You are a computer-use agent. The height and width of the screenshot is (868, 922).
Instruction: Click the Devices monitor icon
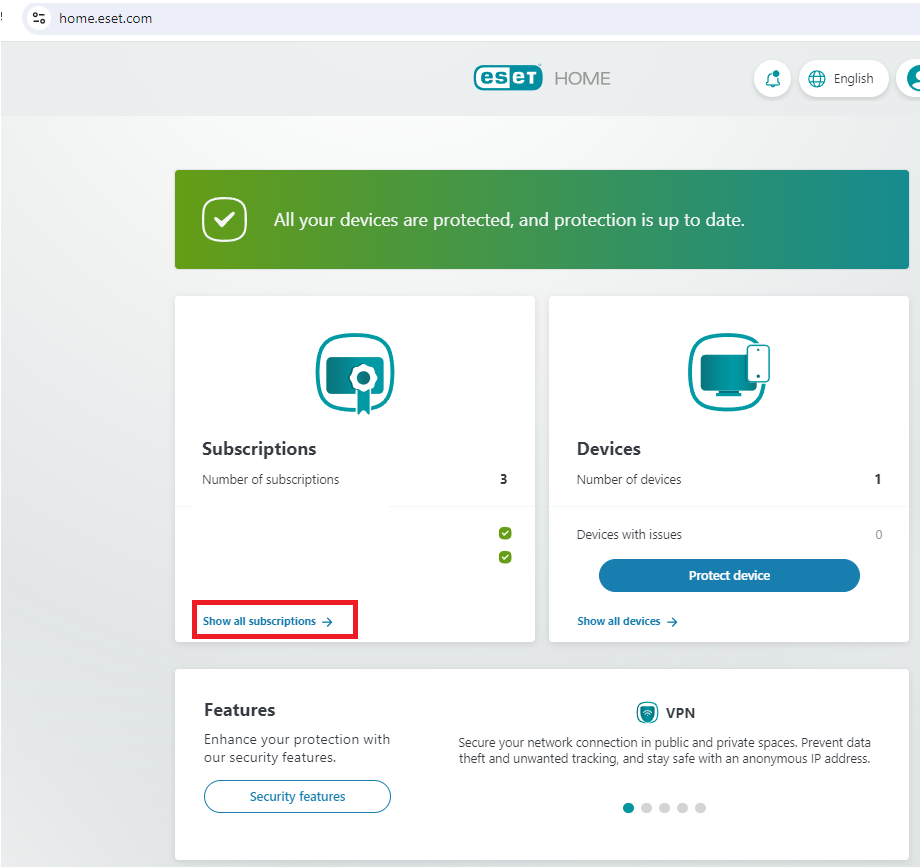729,372
